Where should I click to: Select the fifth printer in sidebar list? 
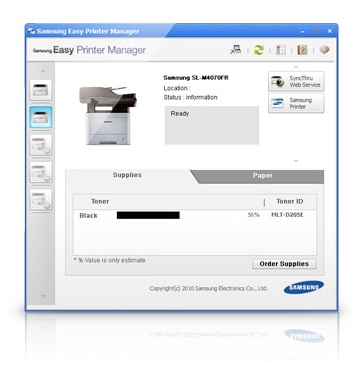click(x=41, y=200)
